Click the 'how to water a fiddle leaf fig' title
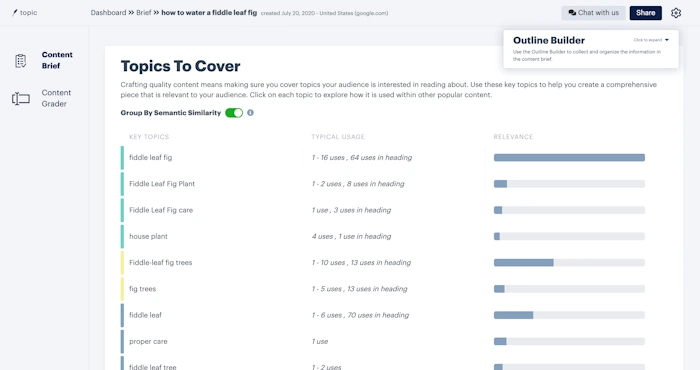Image resolution: width=700 pixels, height=370 pixels. pyautogui.click(x=209, y=13)
